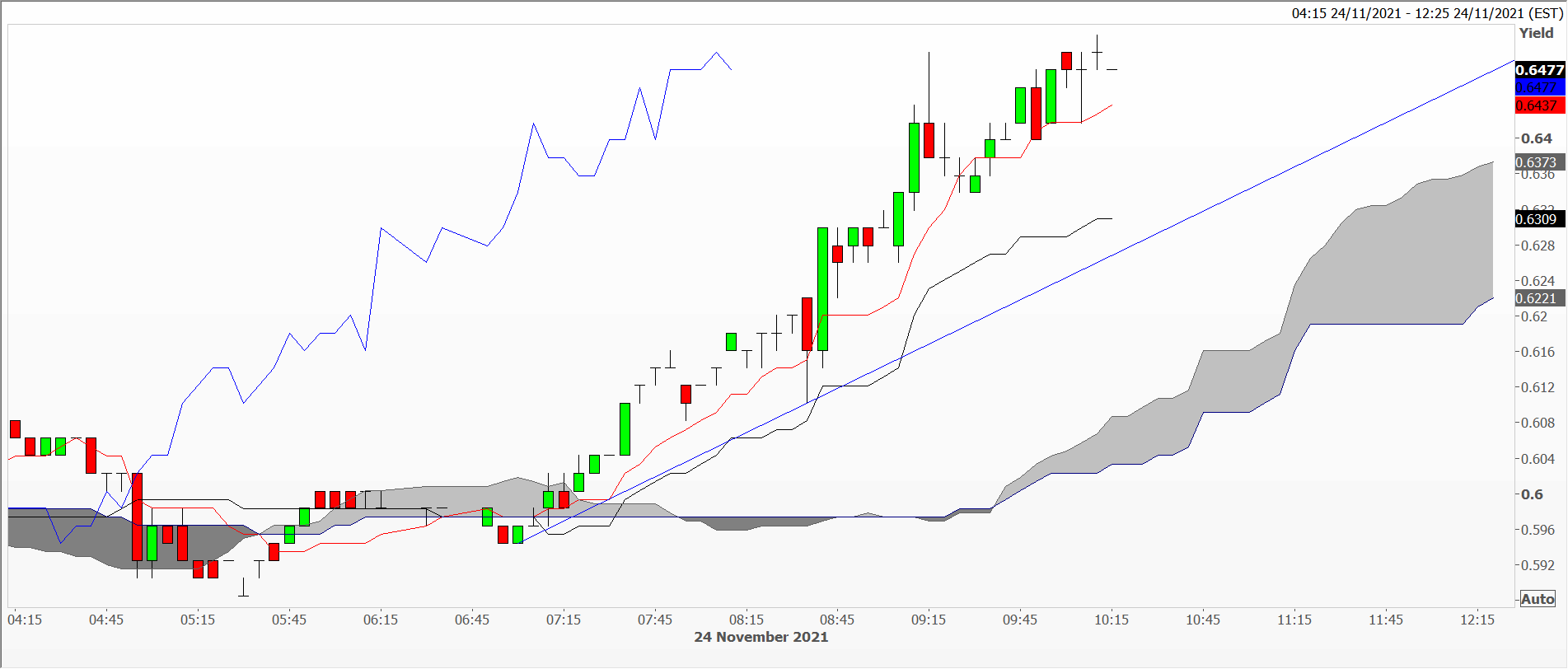Click the 07:15 time axis label
Image resolution: width=1568 pixels, height=669 pixels.
point(564,620)
